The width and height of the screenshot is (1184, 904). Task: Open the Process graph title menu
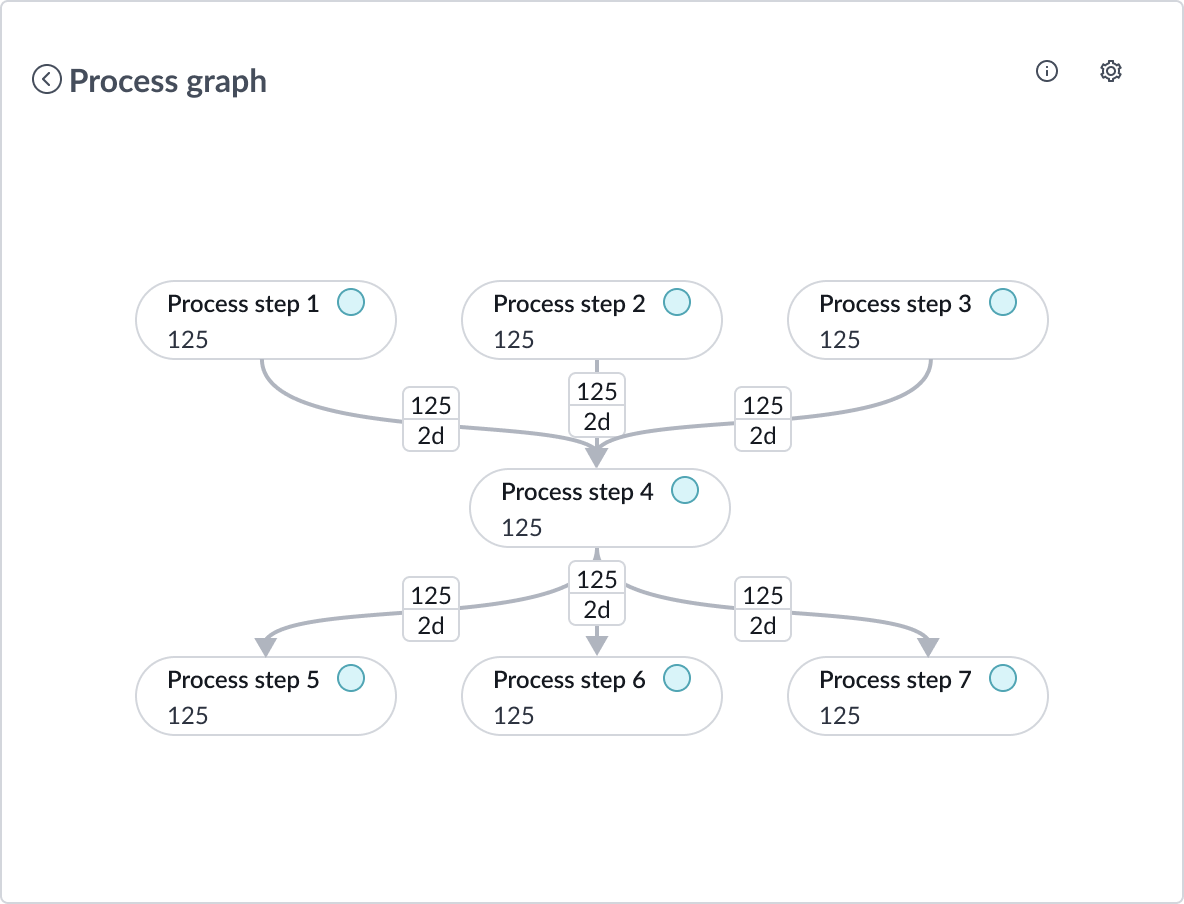click(x=166, y=80)
